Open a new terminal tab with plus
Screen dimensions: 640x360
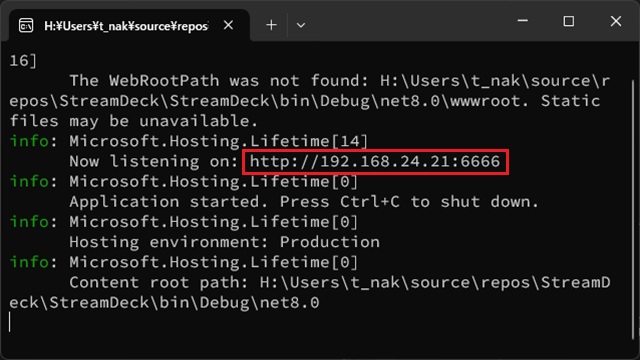click(x=271, y=25)
